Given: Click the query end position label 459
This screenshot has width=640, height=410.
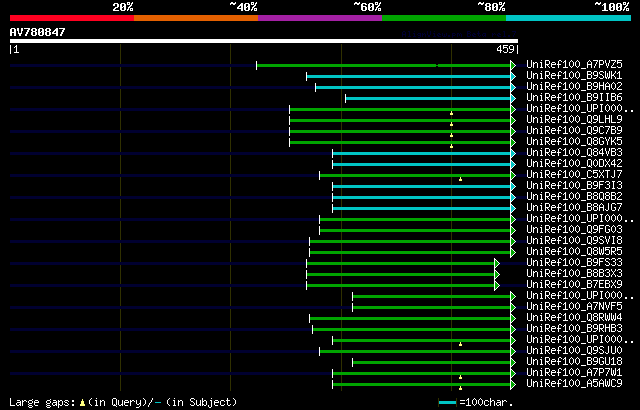Looking at the screenshot, I should tap(505, 49).
